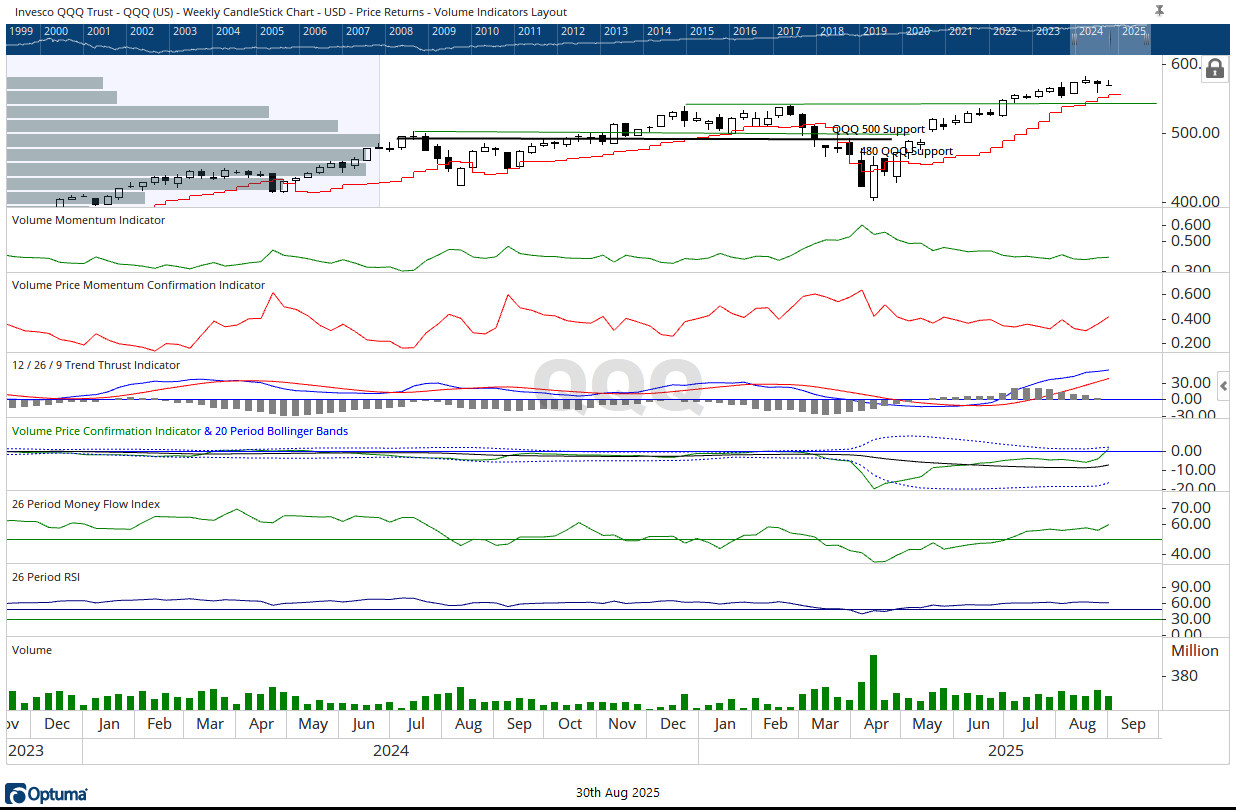Screen dimensions: 1236x810
Task: Click the 480 QQQ Support annotation
Action: [x=906, y=152]
